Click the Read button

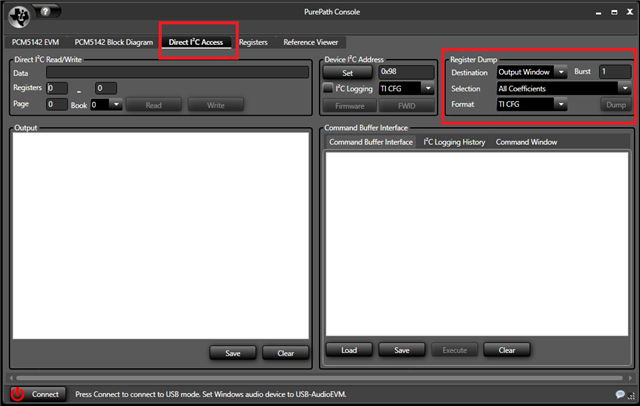(x=153, y=105)
